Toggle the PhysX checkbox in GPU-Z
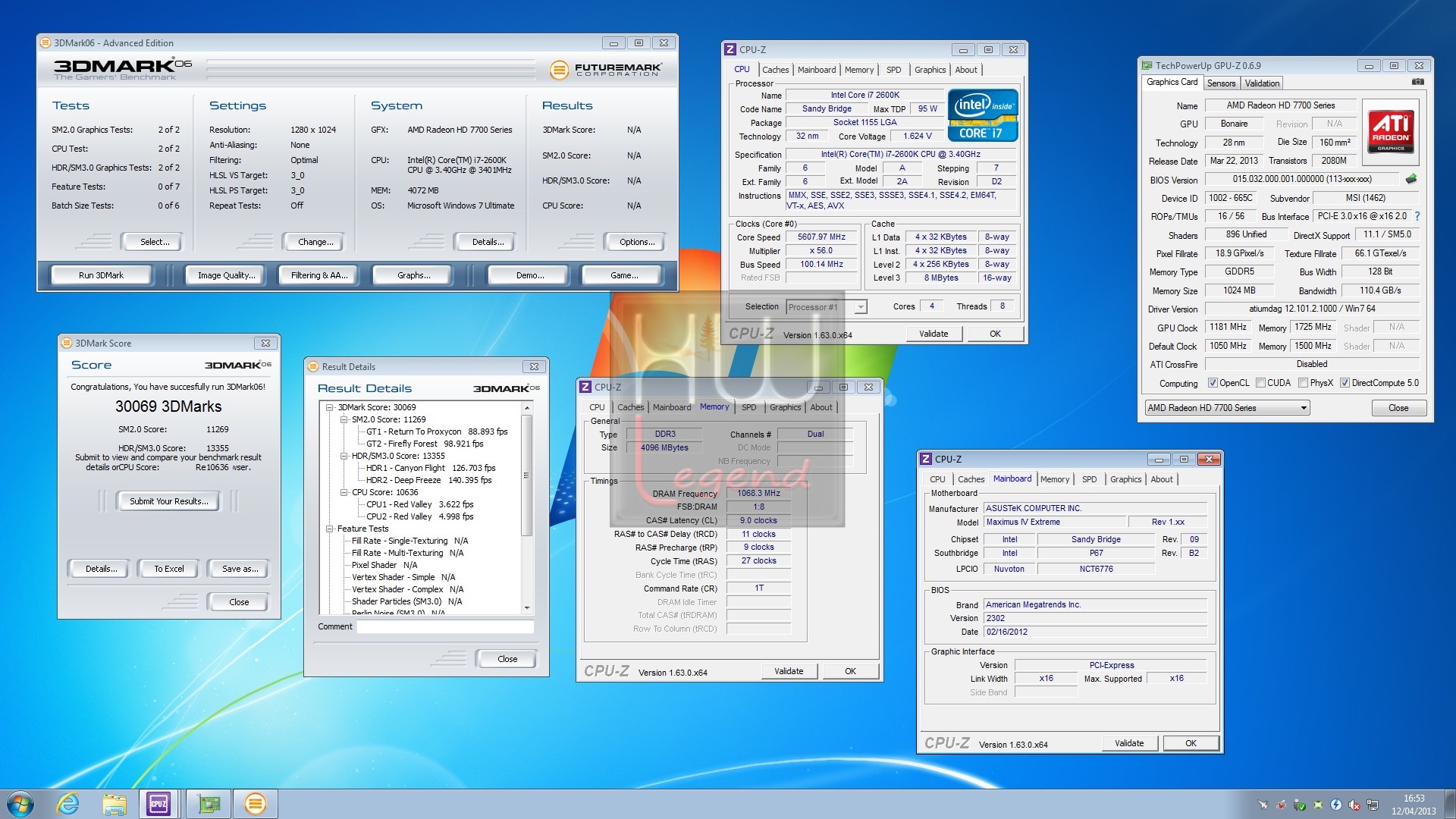Screen dimensions: 1456x819 (1303, 383)
